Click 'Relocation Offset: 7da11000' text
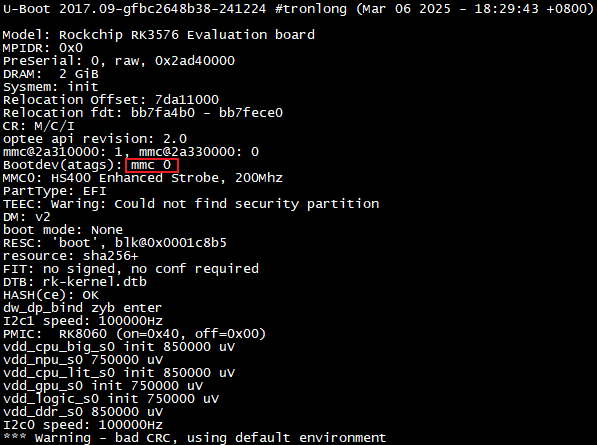The width and height of the screenshot is (597, 445). (x=111, y=100)
